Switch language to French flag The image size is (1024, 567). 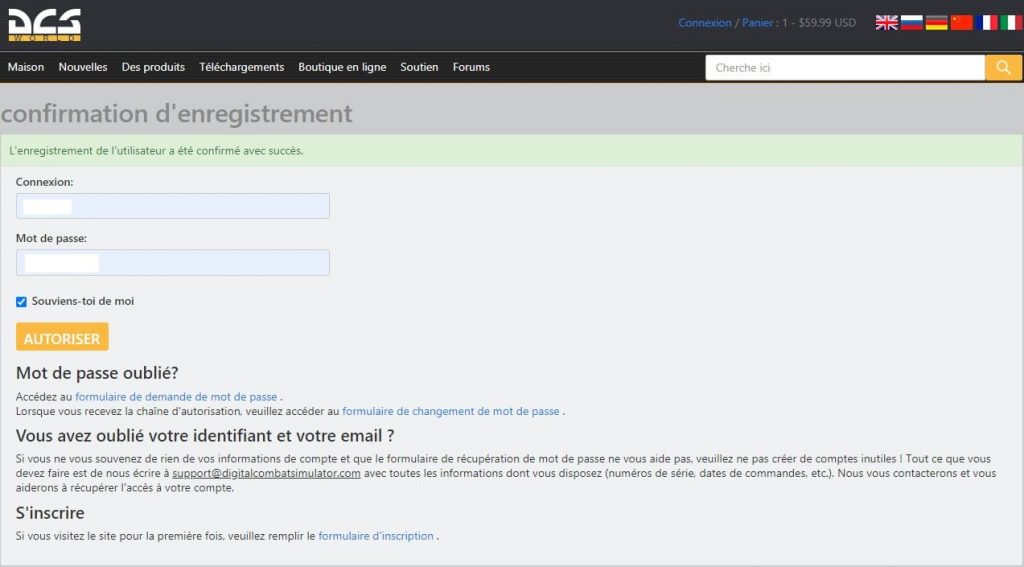pos(986,23)
